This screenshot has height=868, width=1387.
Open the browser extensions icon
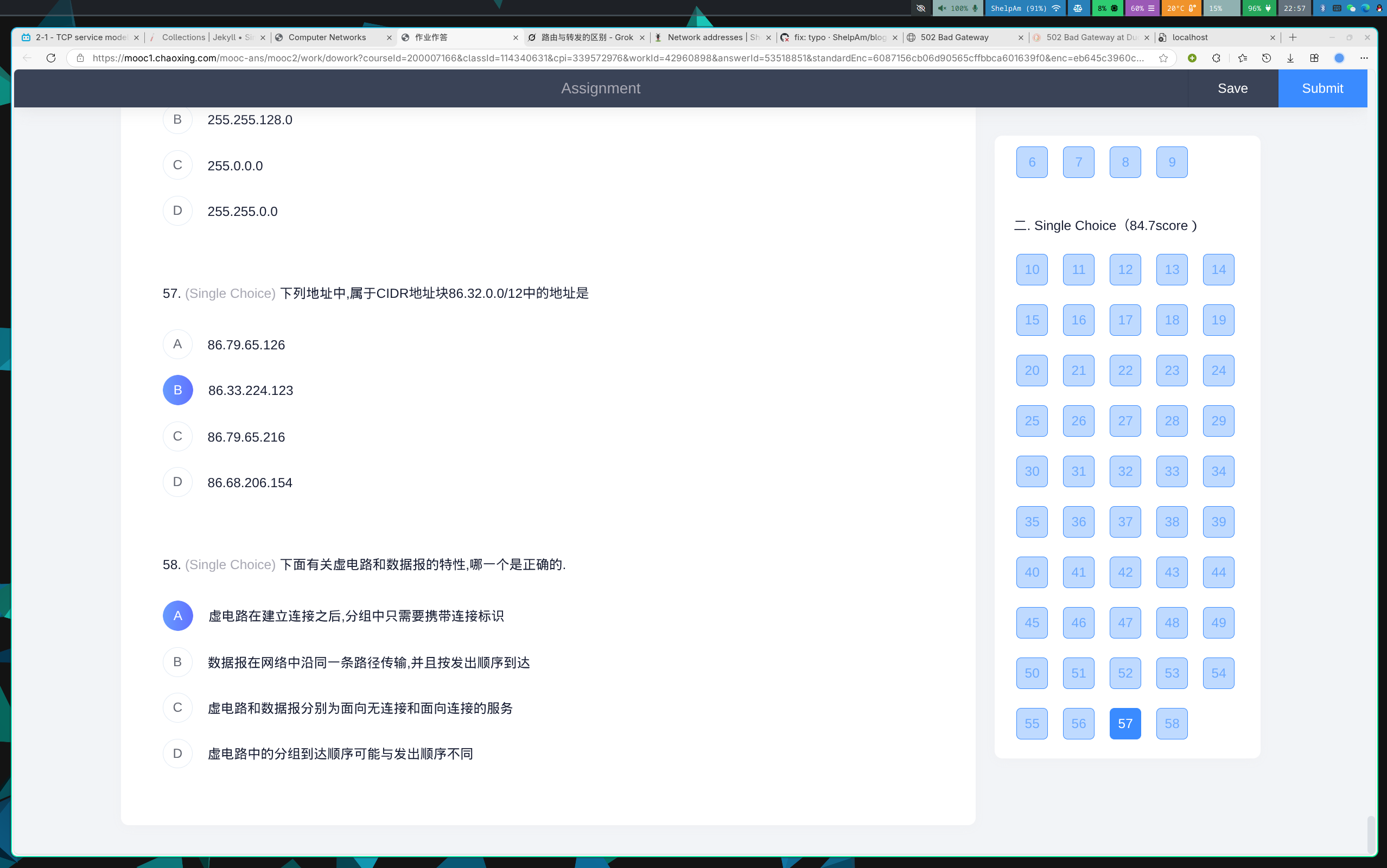(1216, 58)
